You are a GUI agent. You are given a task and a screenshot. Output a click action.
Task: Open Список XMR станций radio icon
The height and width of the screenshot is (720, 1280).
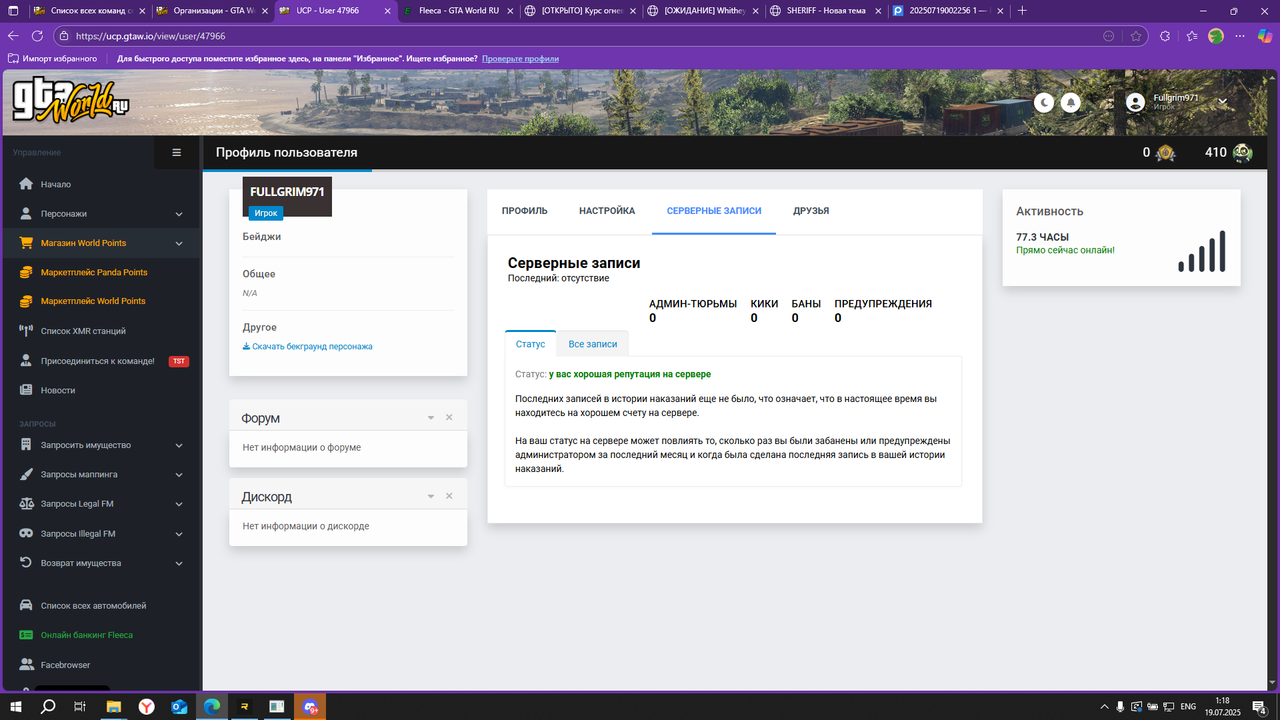coord(26,331)
